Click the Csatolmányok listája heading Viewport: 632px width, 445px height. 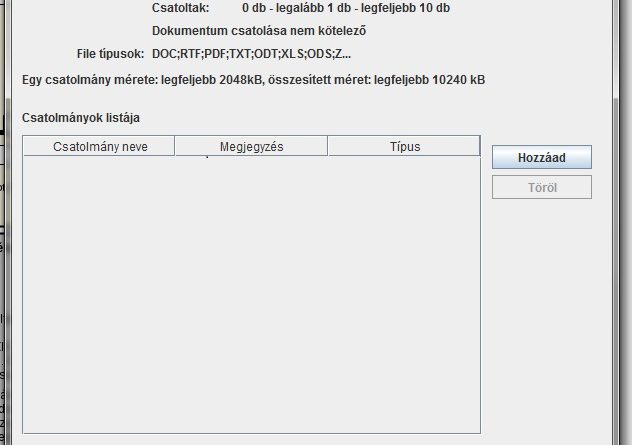click(x=81, y=118)
